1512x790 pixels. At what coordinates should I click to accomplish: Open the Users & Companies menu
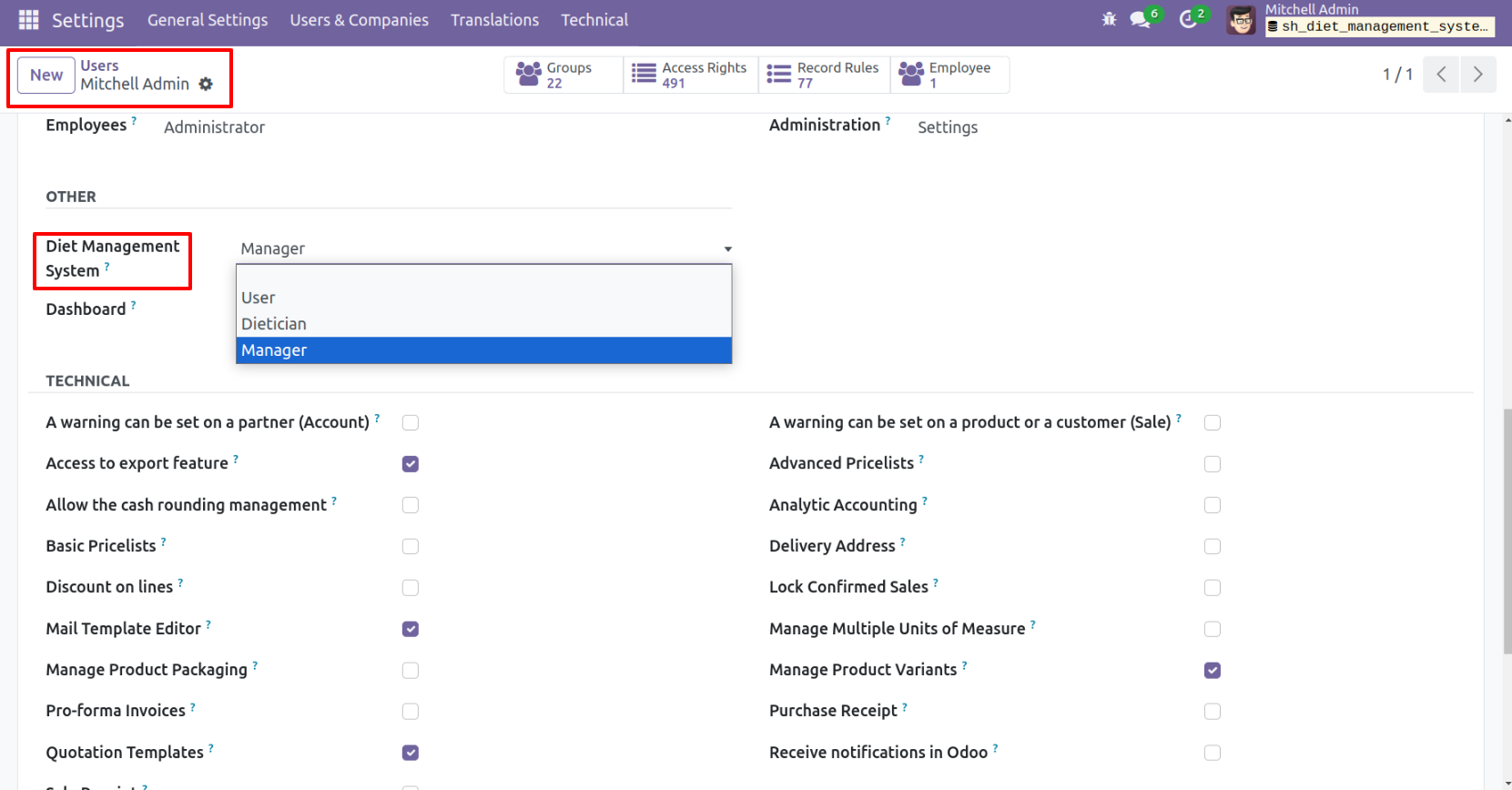click(x=359, y=20)
